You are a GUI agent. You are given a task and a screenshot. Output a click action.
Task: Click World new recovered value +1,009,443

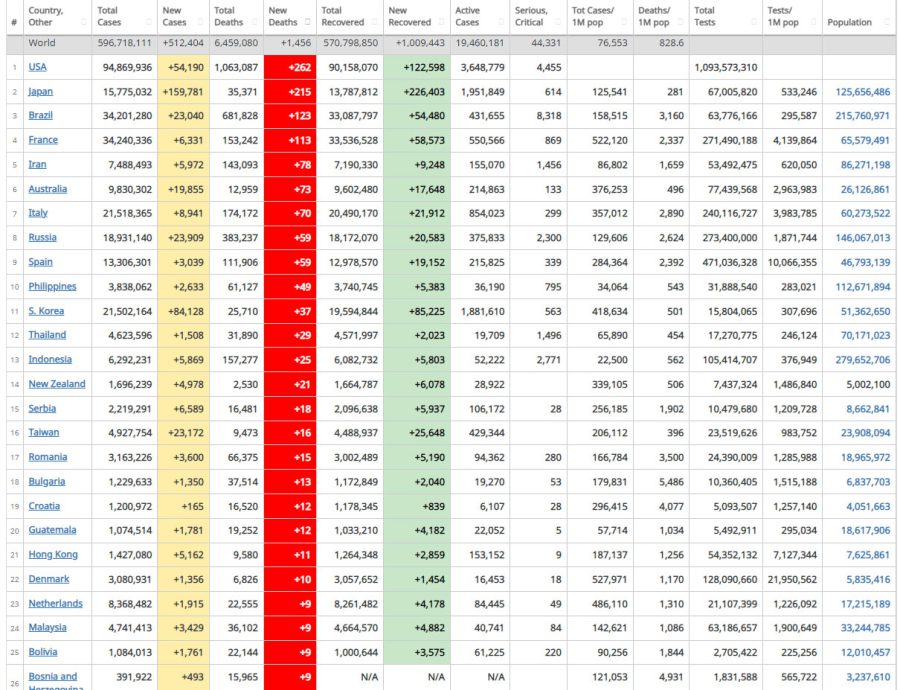point(420,43)
